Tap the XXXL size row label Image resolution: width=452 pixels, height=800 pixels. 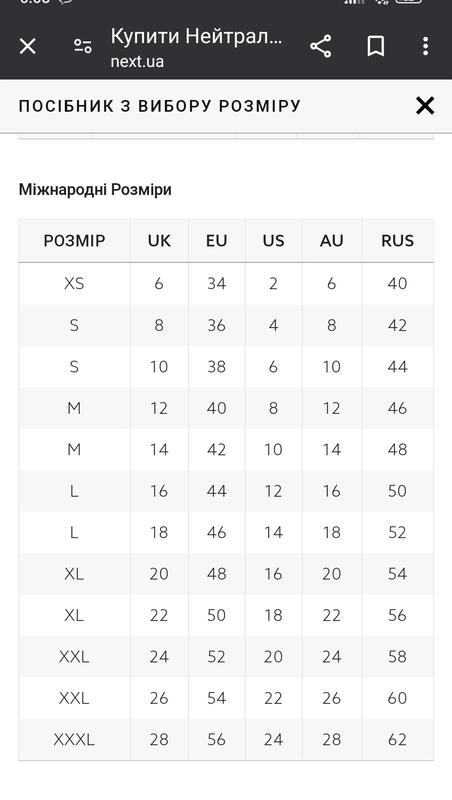tap(74, 739)
